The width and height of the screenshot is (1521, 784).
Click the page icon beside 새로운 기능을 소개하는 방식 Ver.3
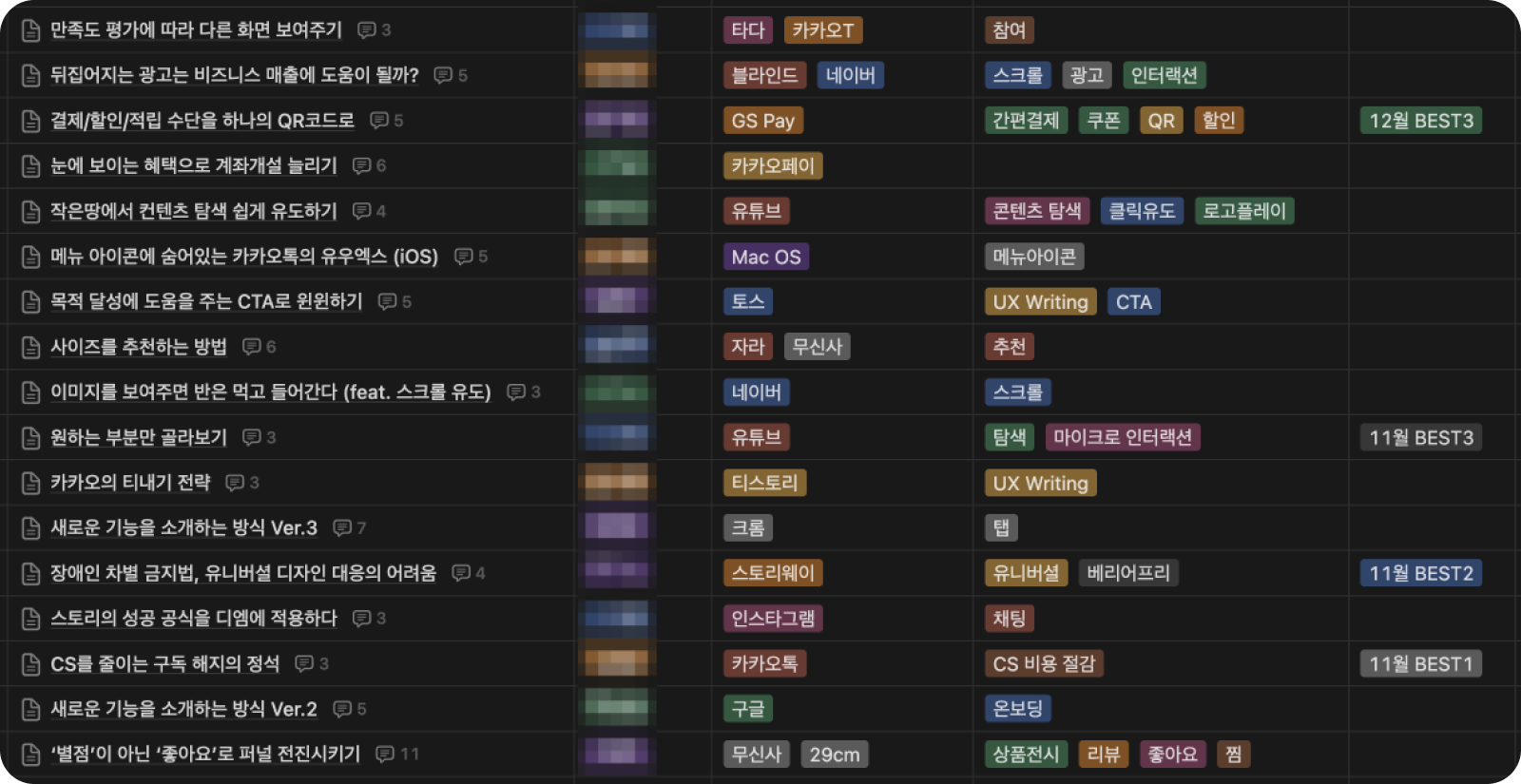tap(30, 528)
